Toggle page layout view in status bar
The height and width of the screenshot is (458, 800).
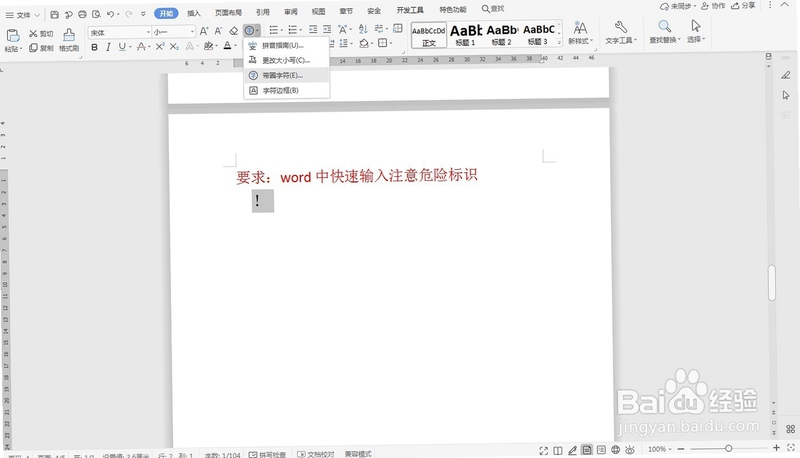click(x=587, y=450)
